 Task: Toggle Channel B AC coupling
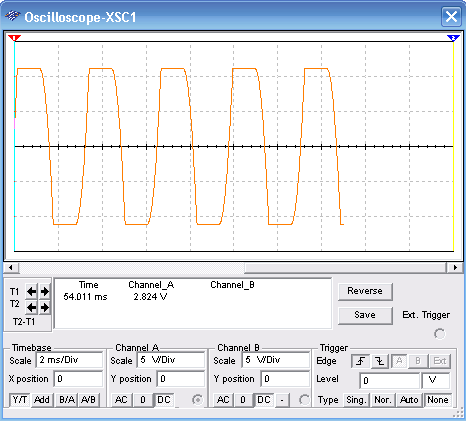(223, 400)
